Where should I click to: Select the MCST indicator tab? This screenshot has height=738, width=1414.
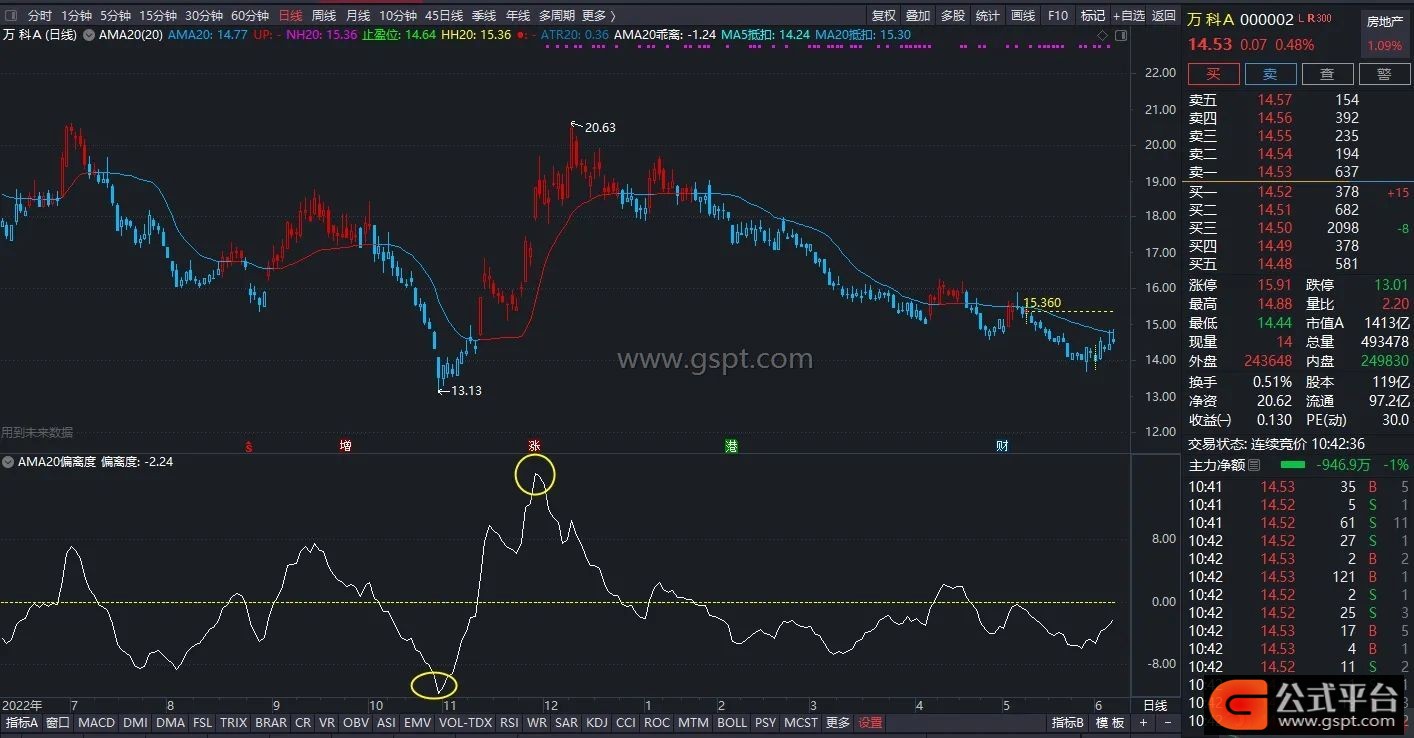click(x=801, y=722)
